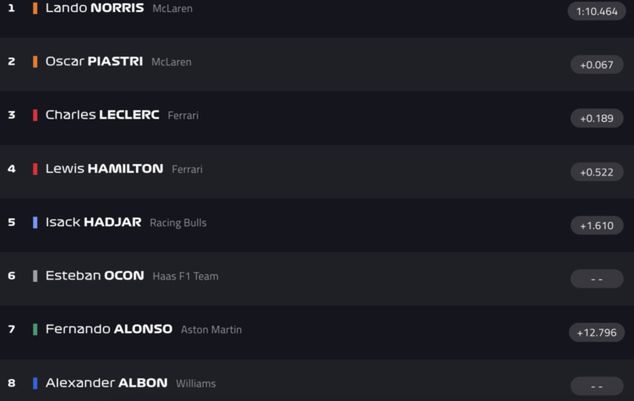
Task: Click the +0.189 gap badge
Action: pyautogui.click(x=597, y=118)
